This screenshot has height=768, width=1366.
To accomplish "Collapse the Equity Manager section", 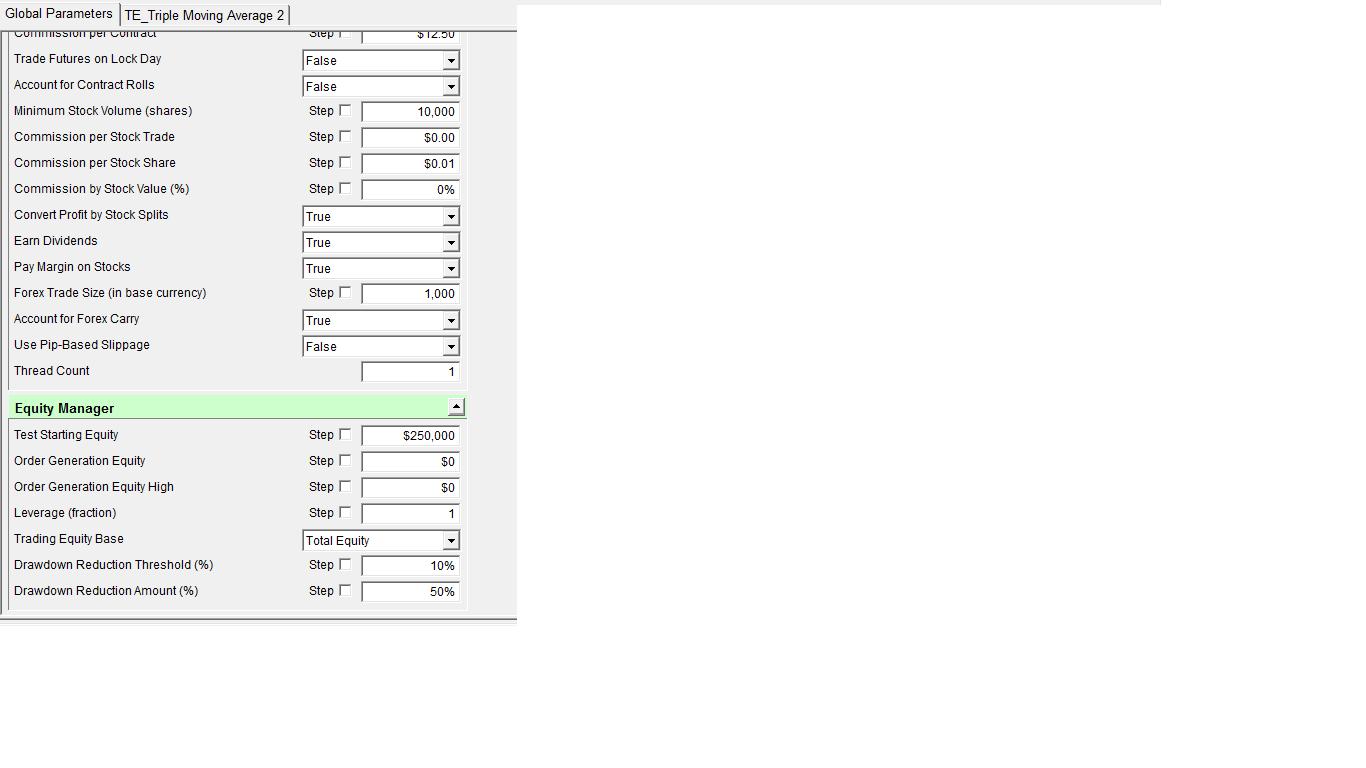I will (x=456, y=406).
